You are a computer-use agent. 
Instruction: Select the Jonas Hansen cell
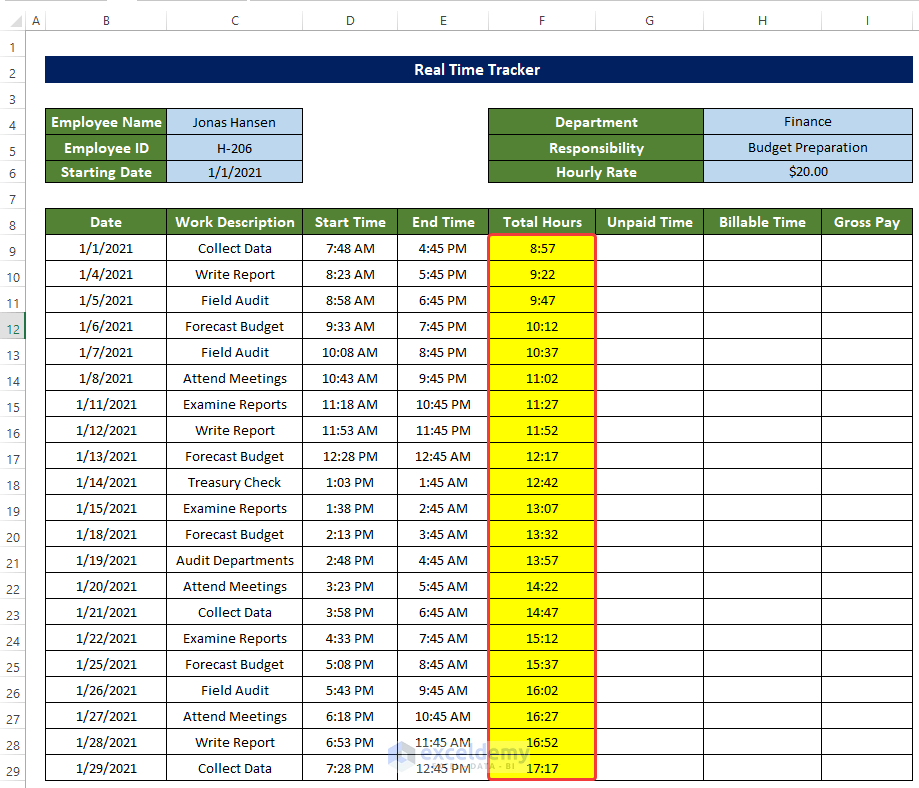(234, 122)
